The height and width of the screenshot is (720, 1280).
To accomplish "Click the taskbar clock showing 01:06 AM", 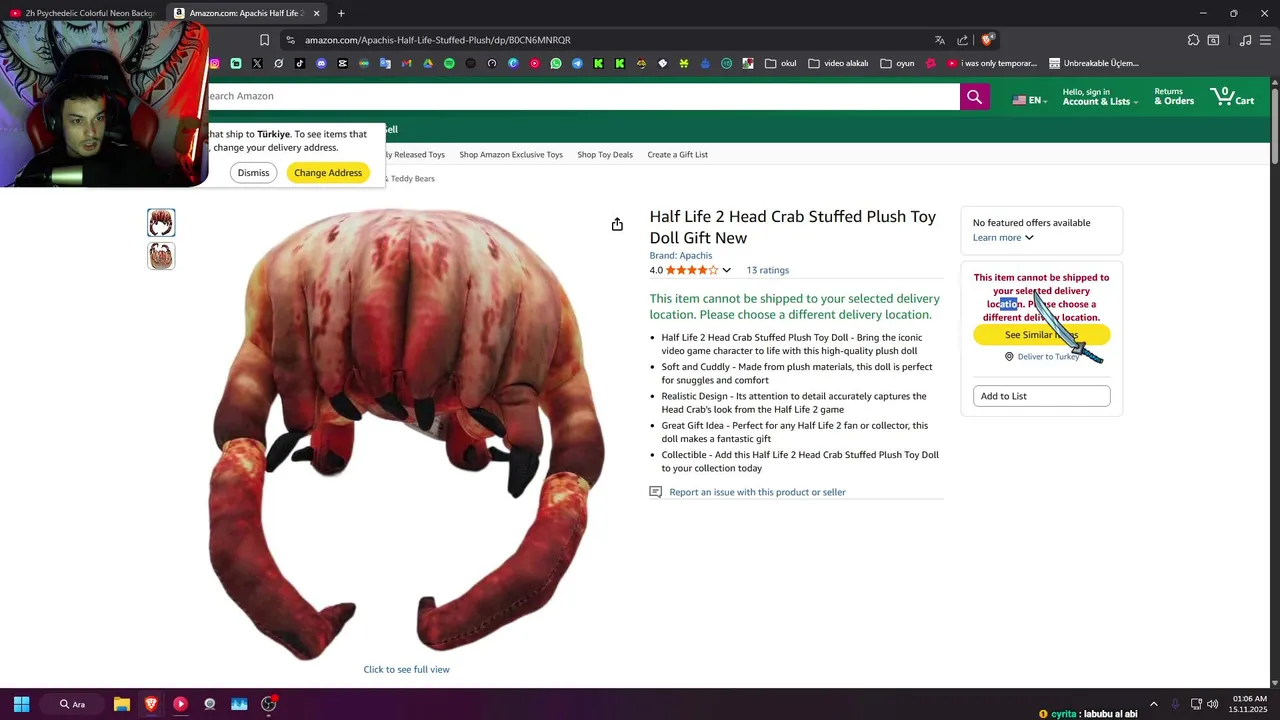I will tap(1249, 704).
